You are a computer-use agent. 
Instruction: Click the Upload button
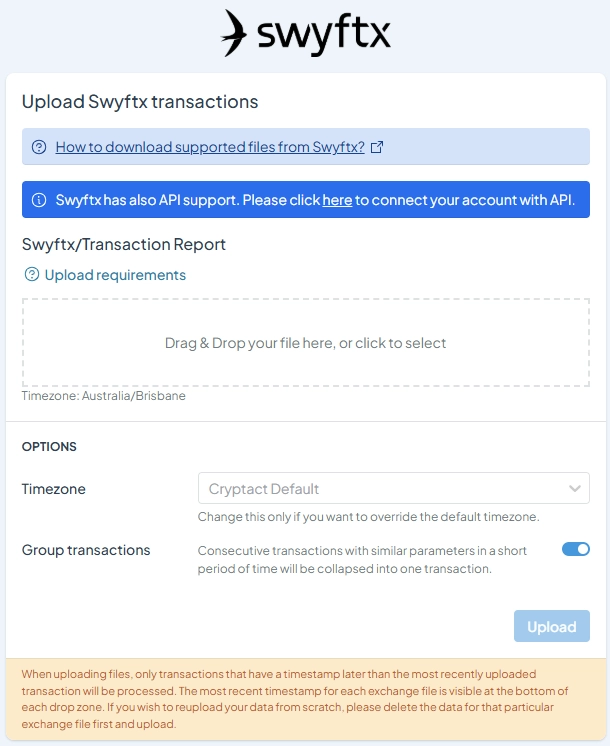click(551, 626)
